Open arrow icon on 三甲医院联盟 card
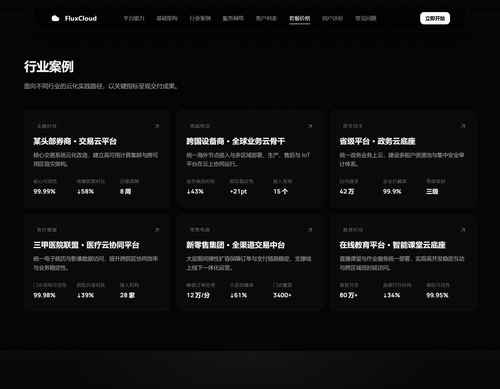Viewport: 500px width, 389px height. (157, 230)
